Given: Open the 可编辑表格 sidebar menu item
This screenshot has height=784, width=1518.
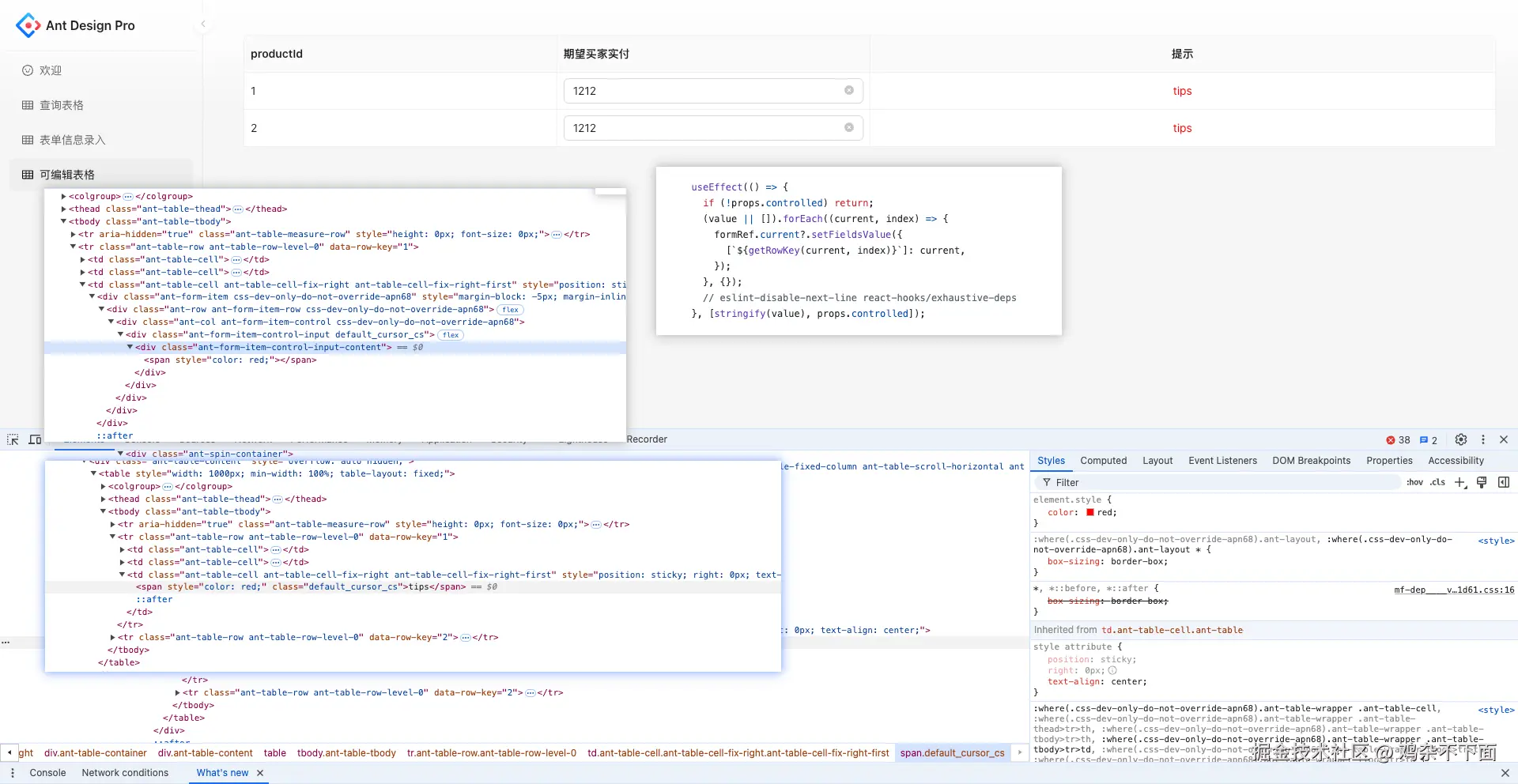Looking at the screenshot, I should click(x=101, y=175).
